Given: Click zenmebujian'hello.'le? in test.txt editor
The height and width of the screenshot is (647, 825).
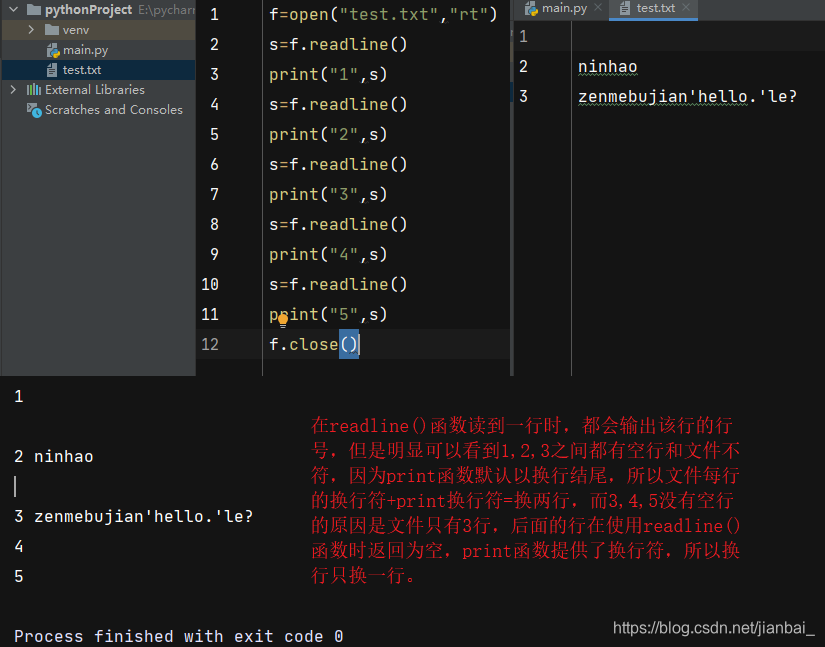Looking at the screenshot, I should (x=687, y=97).
